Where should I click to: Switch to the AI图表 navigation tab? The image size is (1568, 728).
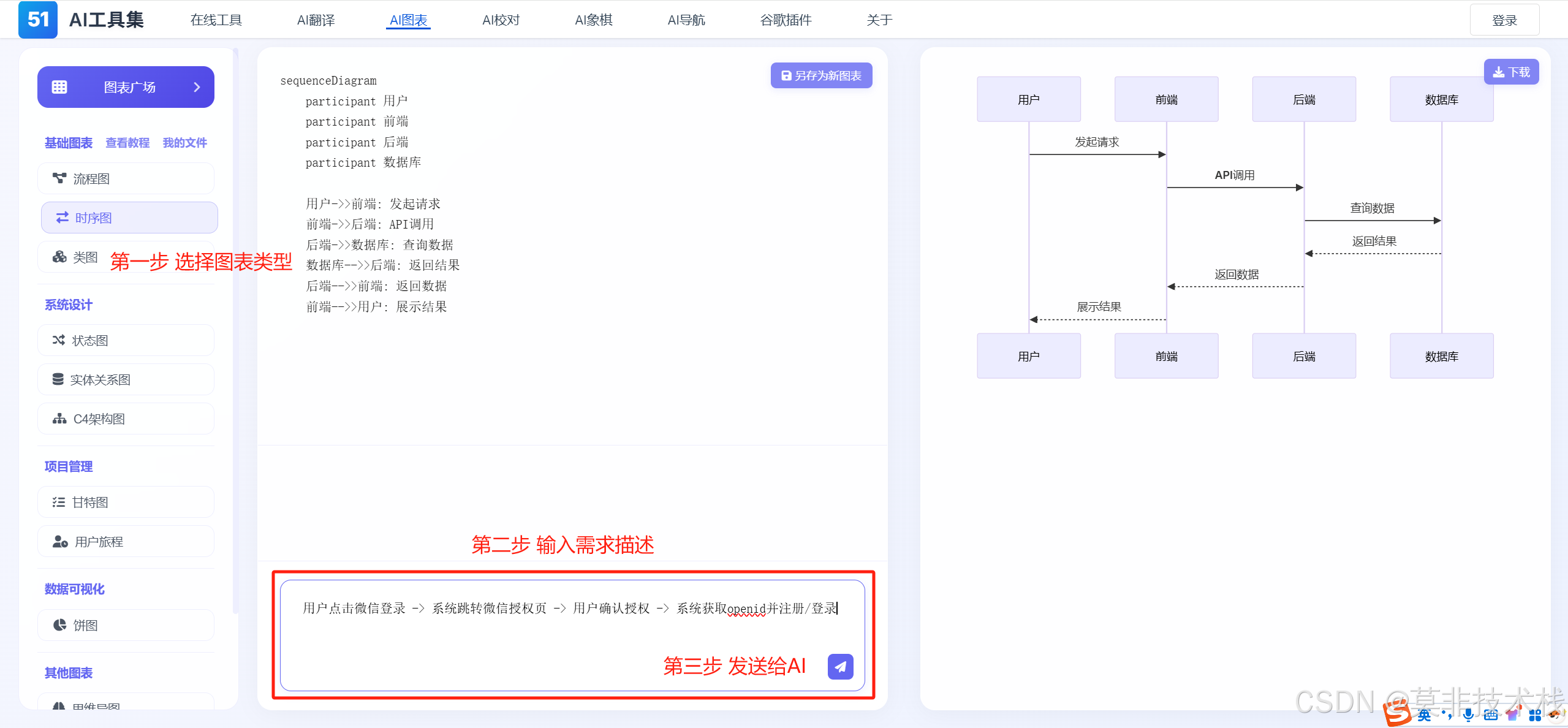(x=408, y=20)
